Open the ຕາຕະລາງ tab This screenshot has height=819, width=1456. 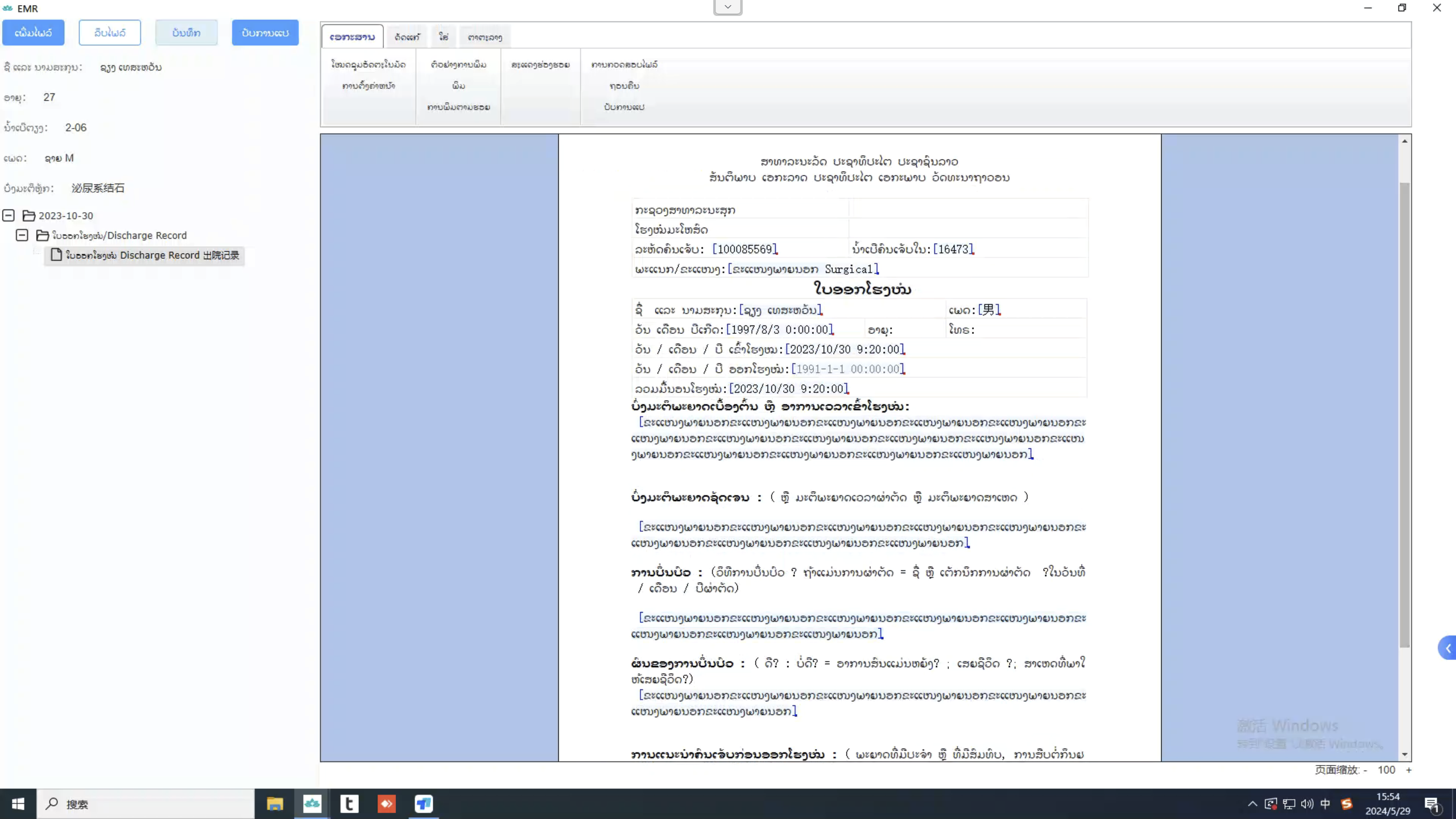pyautogui.click(x=485, y=37)
